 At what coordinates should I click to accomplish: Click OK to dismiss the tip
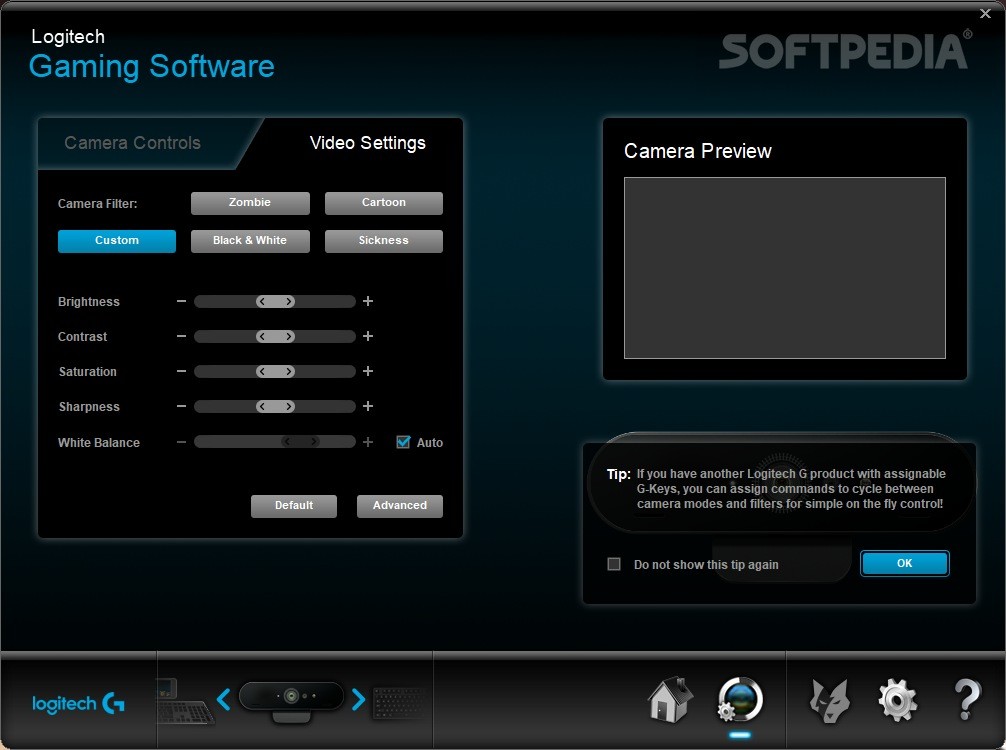904,564
